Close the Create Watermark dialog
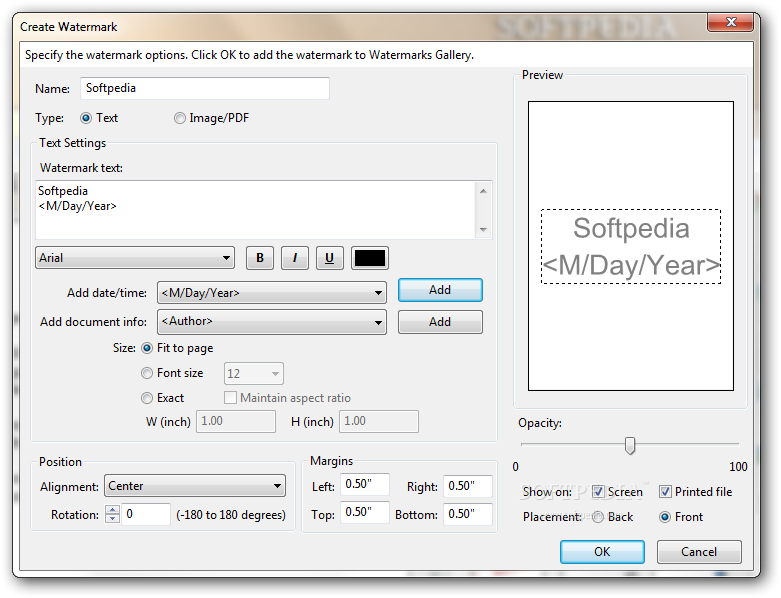 [x=731, y=22]
